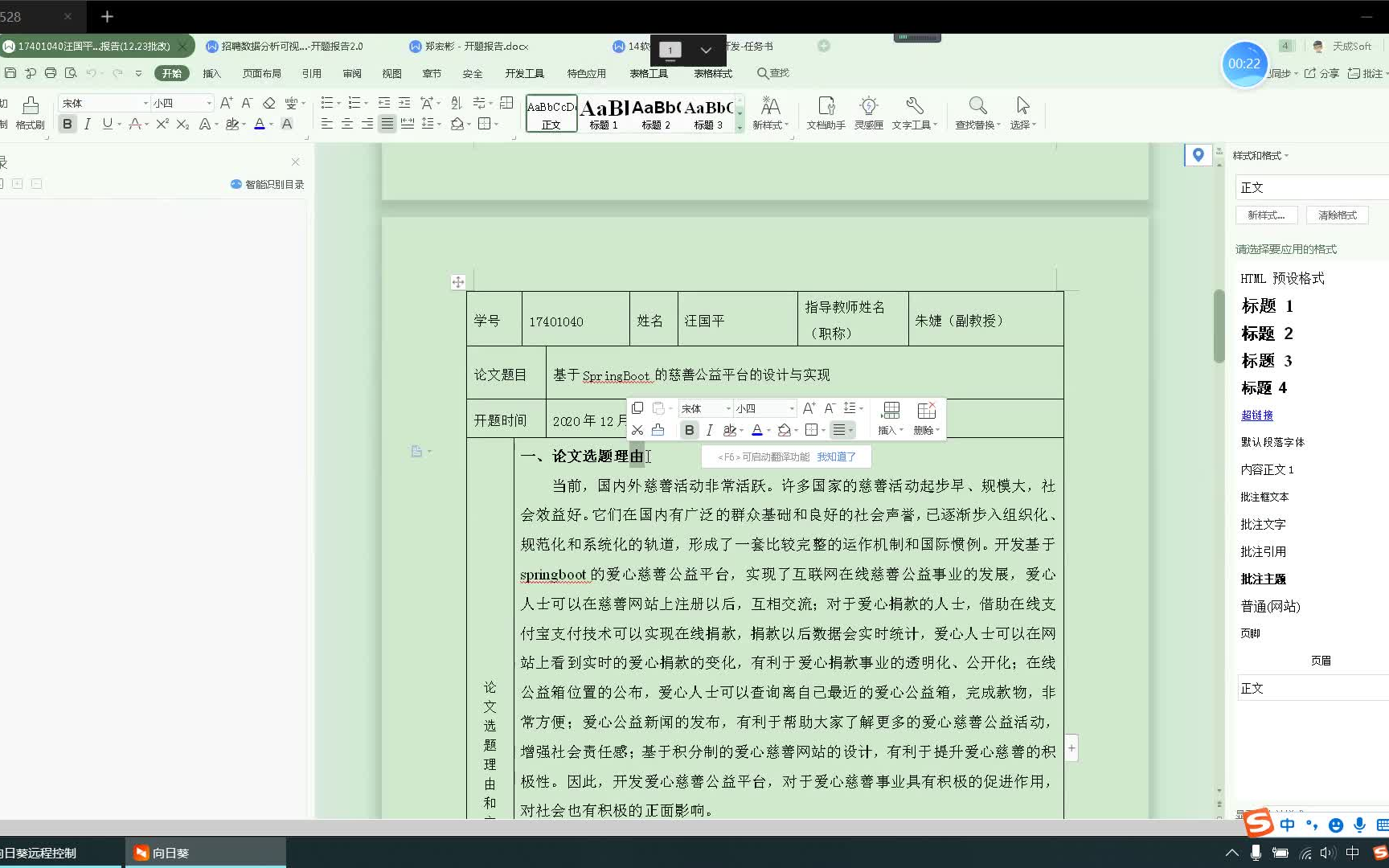This screenshot has height=868, width=1389.
Task: Click the Decrease indent icon
Action: pyautogui.click(x=384, y=103)
